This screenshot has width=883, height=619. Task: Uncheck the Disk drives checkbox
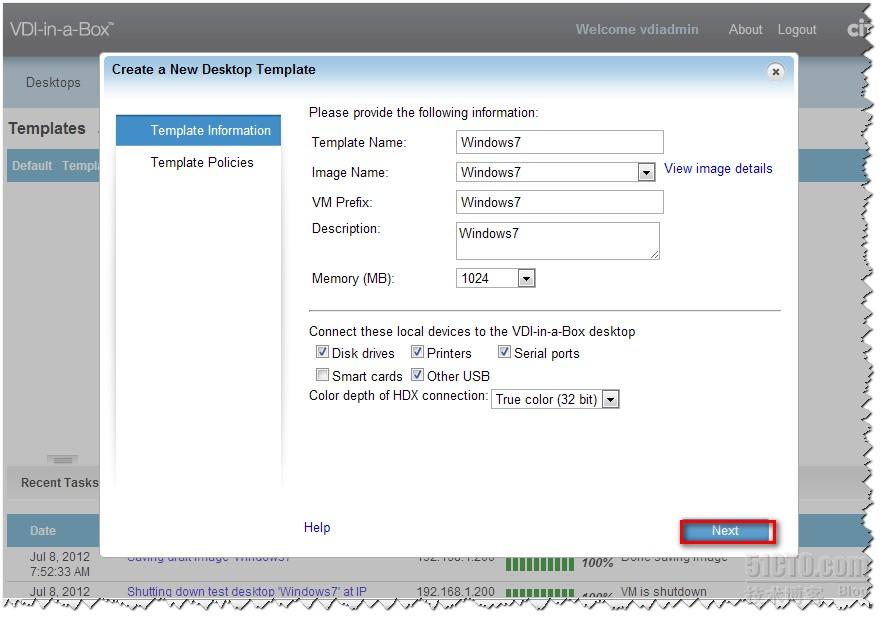pyautogui.click(x=322, y=352)
